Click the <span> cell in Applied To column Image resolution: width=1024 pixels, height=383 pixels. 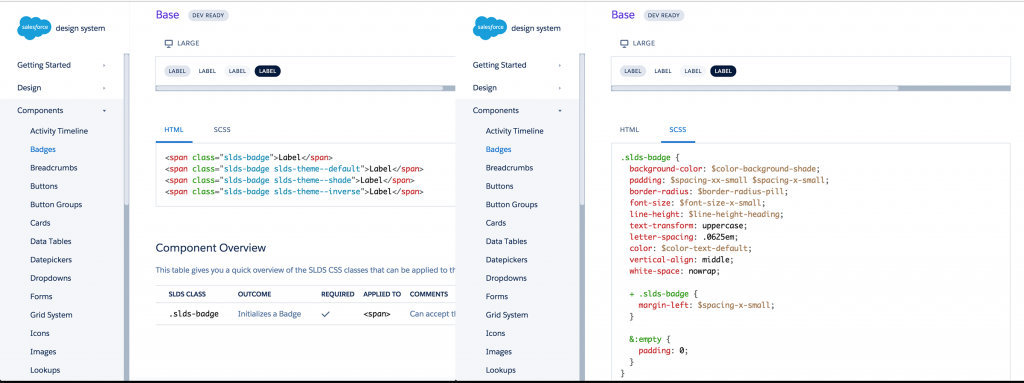(377, 314)
